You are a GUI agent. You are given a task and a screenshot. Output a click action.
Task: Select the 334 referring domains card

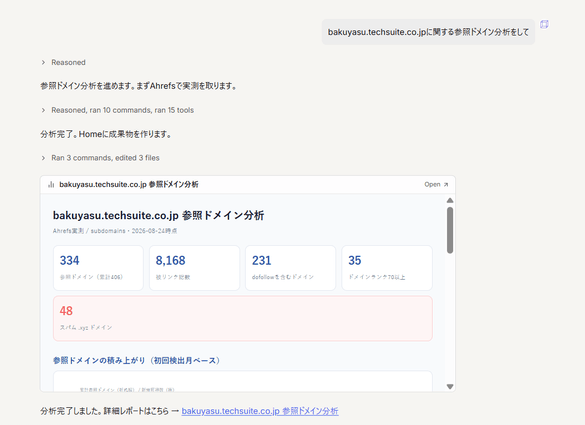click(x=98, y=268)
